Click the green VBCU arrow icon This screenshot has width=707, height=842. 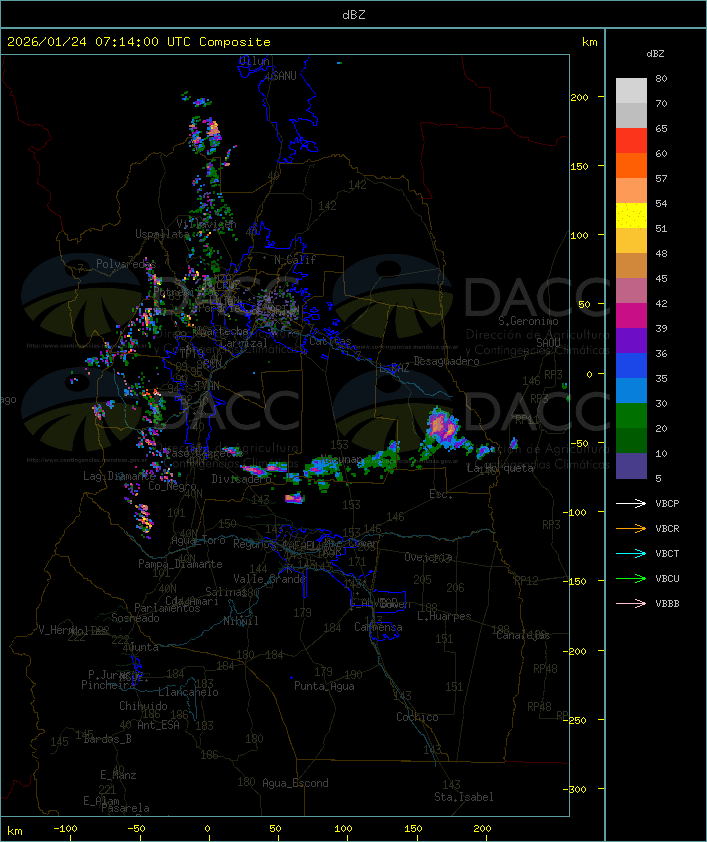(x=632, y=579)
